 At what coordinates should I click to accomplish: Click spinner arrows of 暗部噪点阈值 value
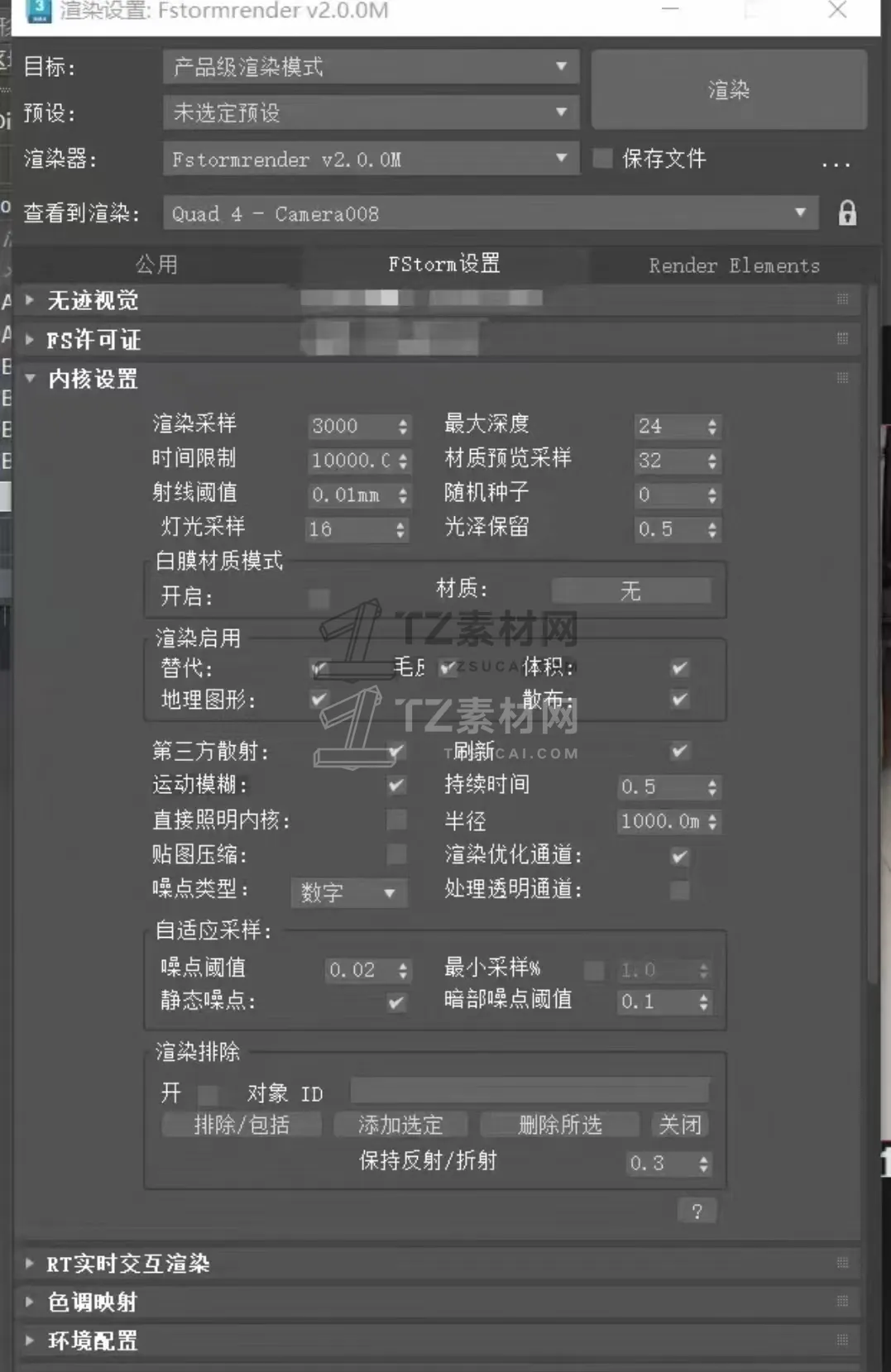click(x=704, y=1002)
